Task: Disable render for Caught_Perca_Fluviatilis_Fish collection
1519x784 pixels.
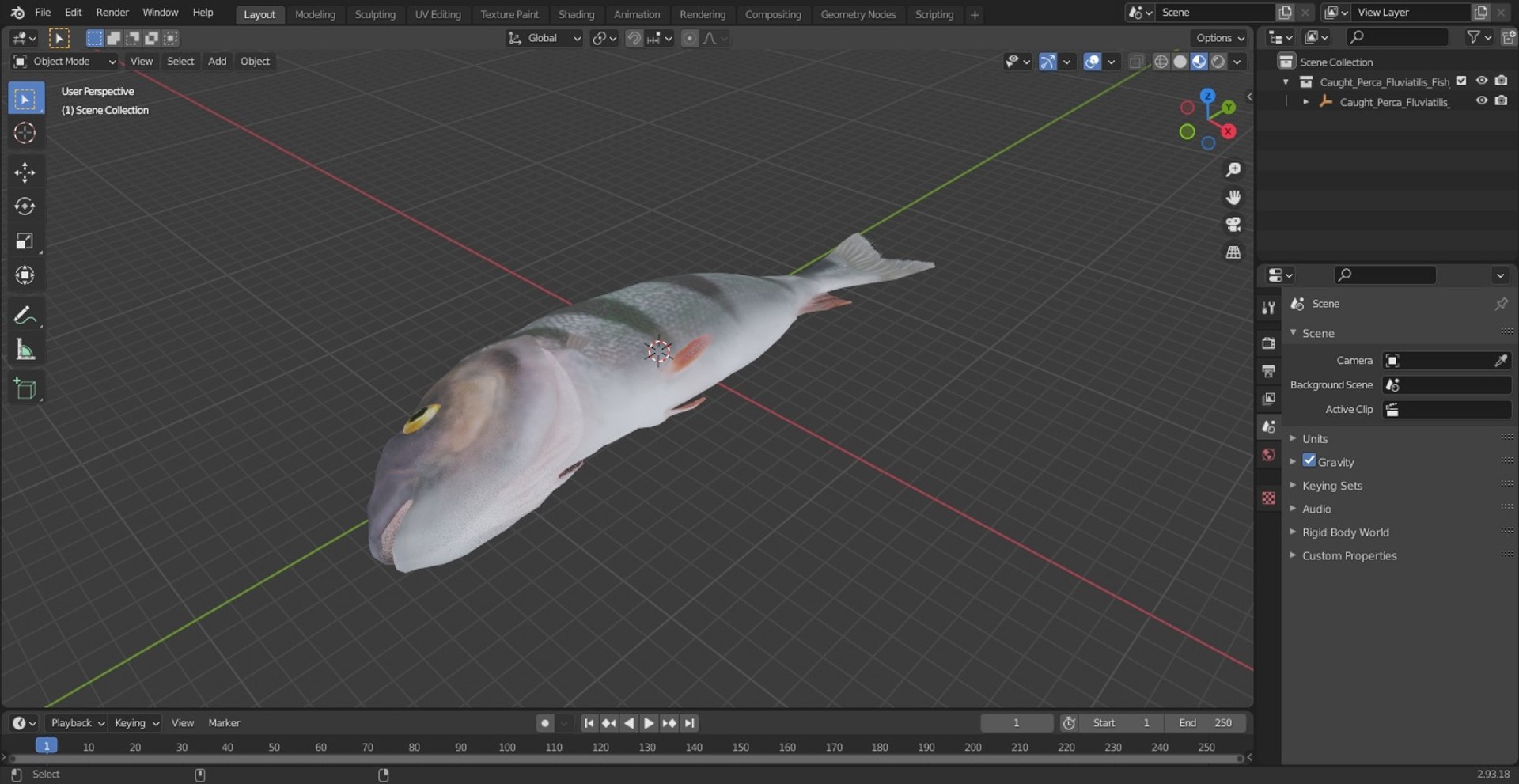Action: 1501,81
